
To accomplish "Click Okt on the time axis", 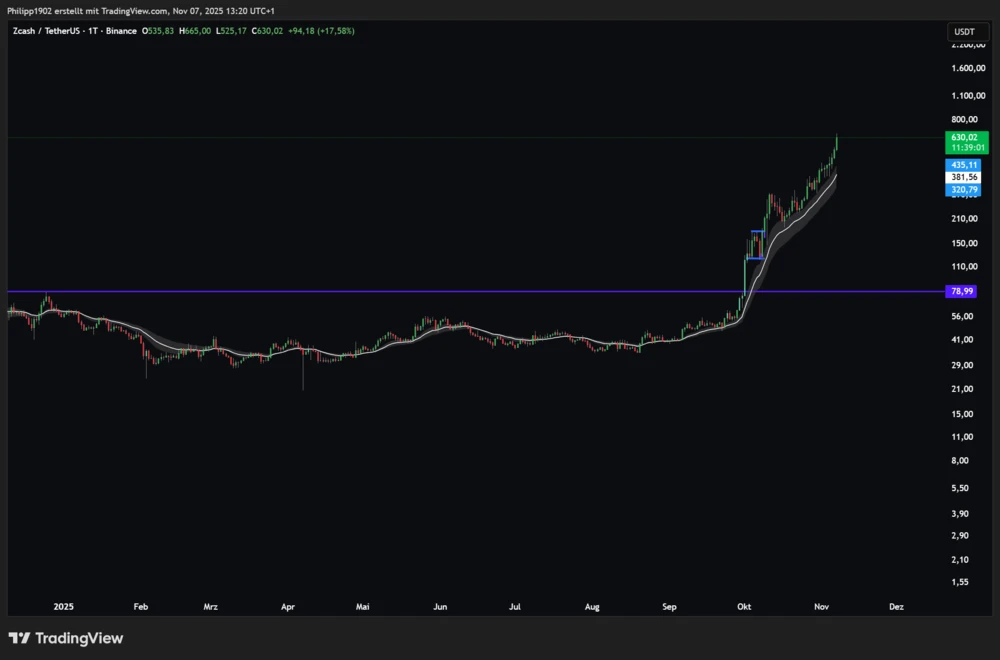I will click(x=743, y=606).
